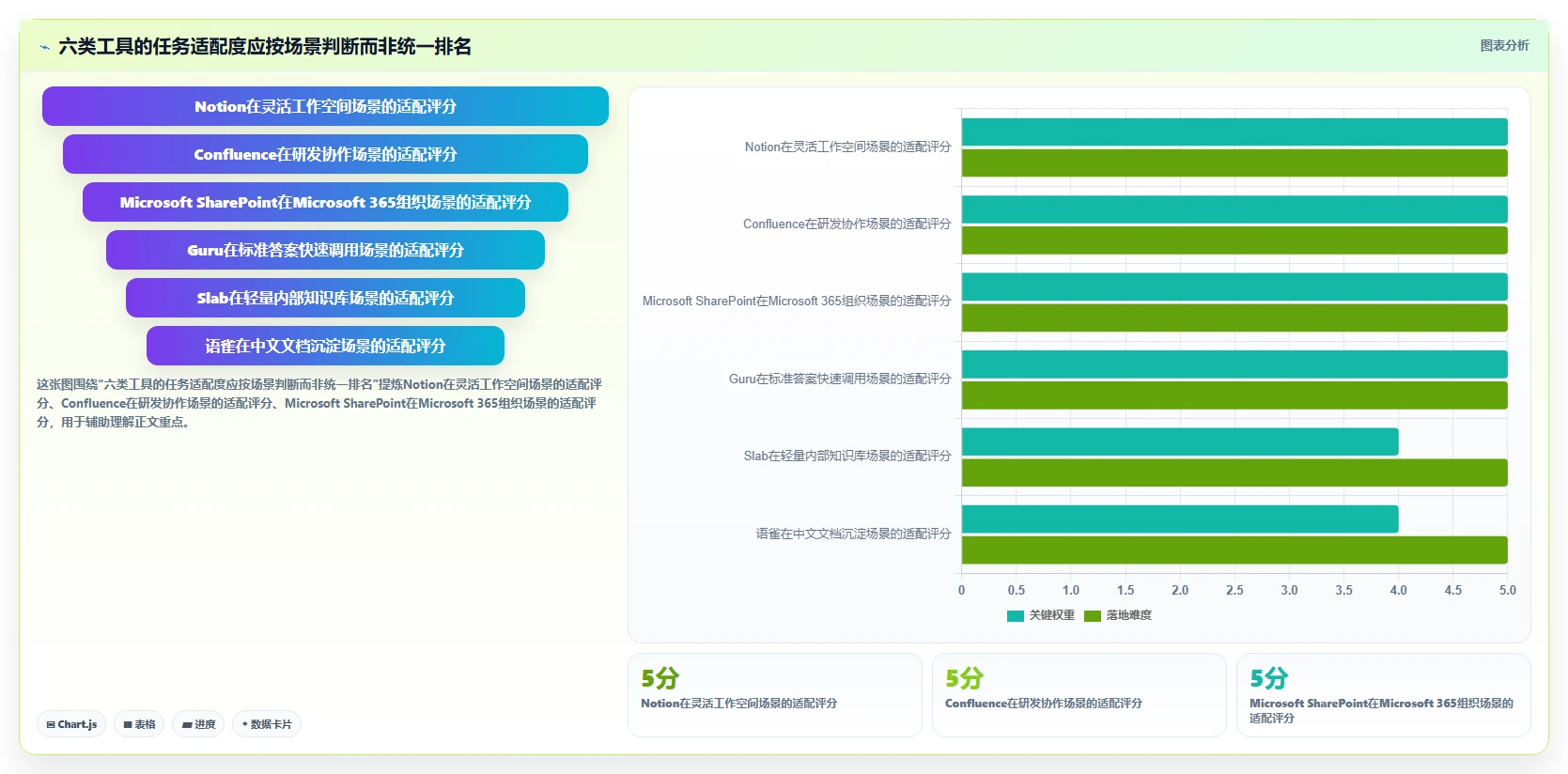Viewport: 1568px width, 774px height.
Task: Click the x-axis tick value 2.5
Action: 1234,590
